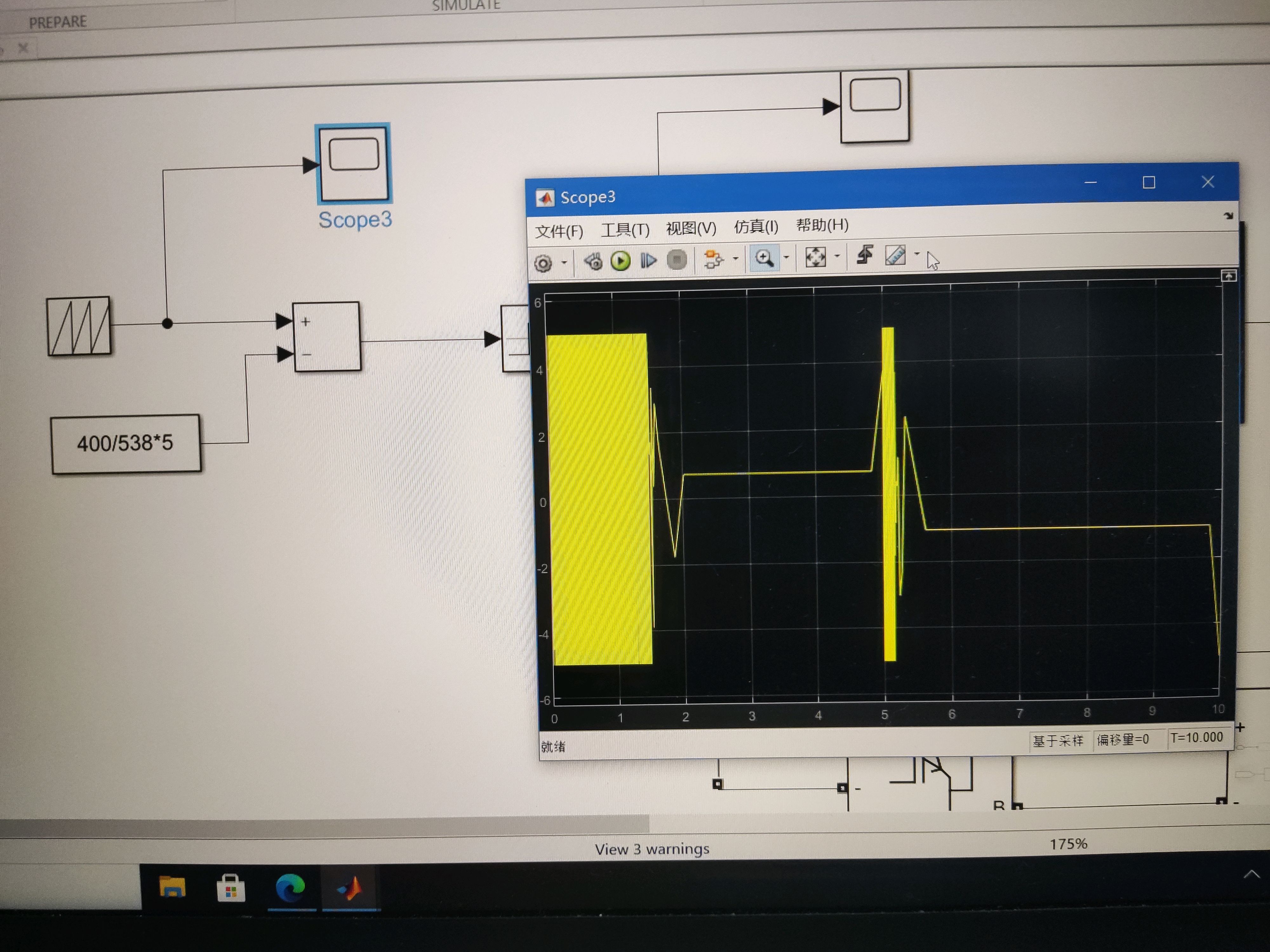Switch to the PREPARE ribbon section

[58, 23]
